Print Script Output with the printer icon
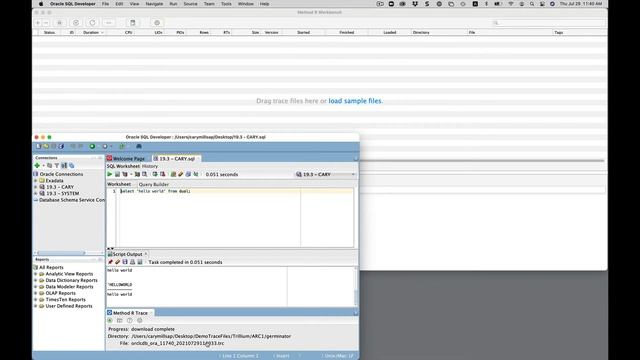This screenshot has height=360, width=640. [x=132, y=262]
